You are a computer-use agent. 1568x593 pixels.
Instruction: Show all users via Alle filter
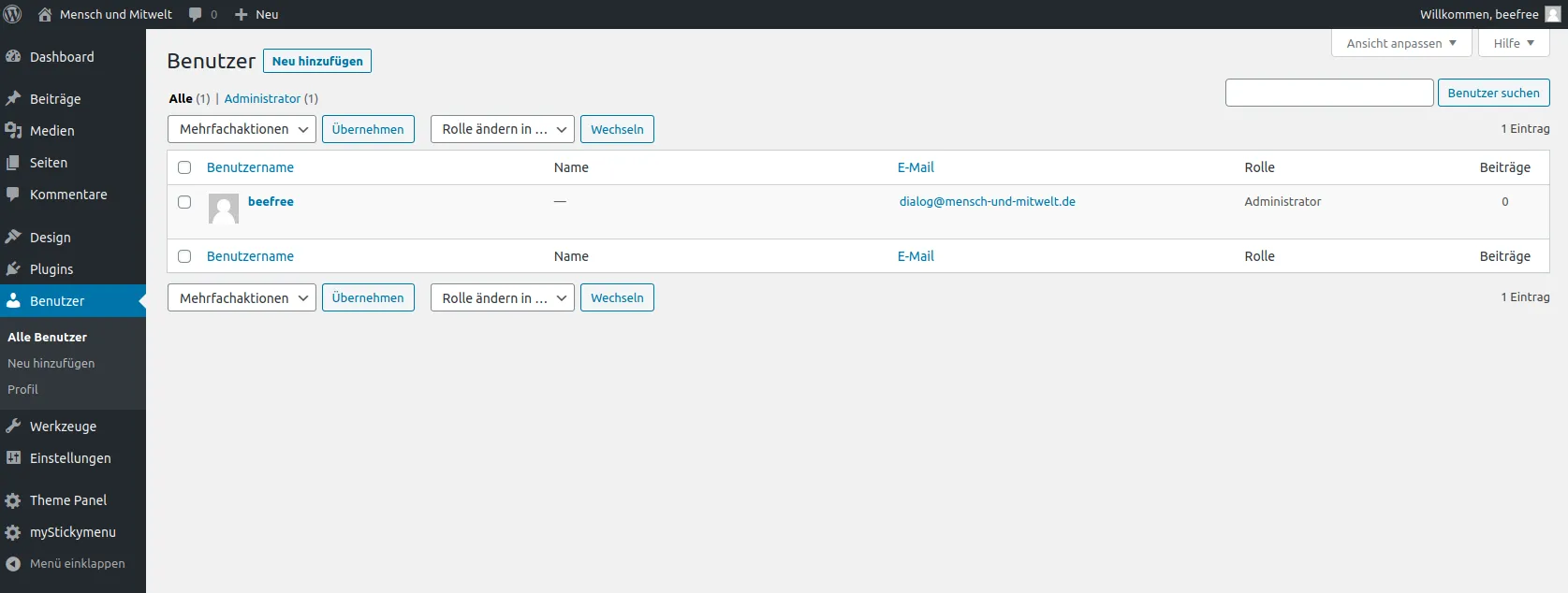[x=181, y=98]
